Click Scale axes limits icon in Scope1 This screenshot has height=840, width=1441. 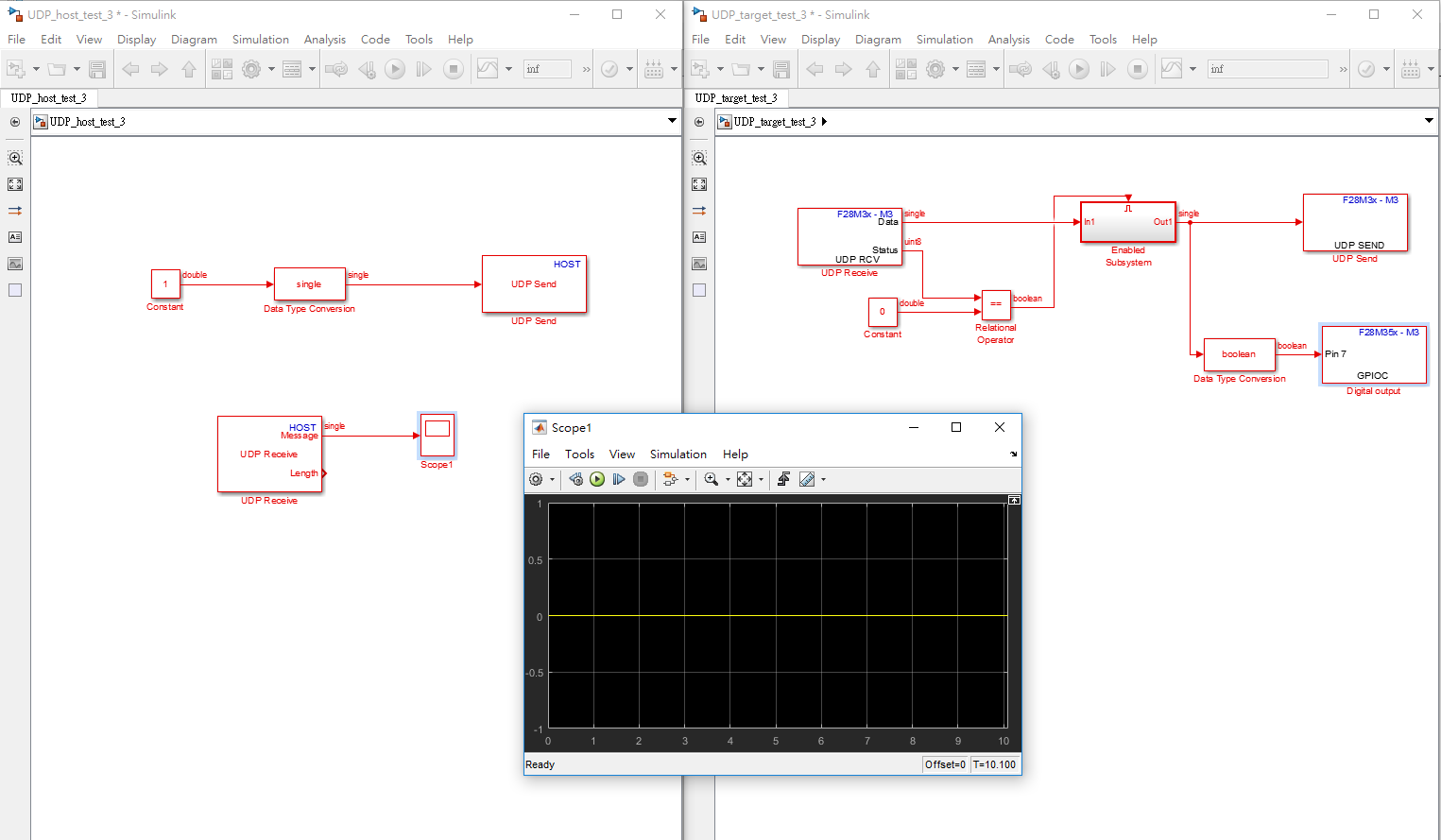[x=745, y=479]
